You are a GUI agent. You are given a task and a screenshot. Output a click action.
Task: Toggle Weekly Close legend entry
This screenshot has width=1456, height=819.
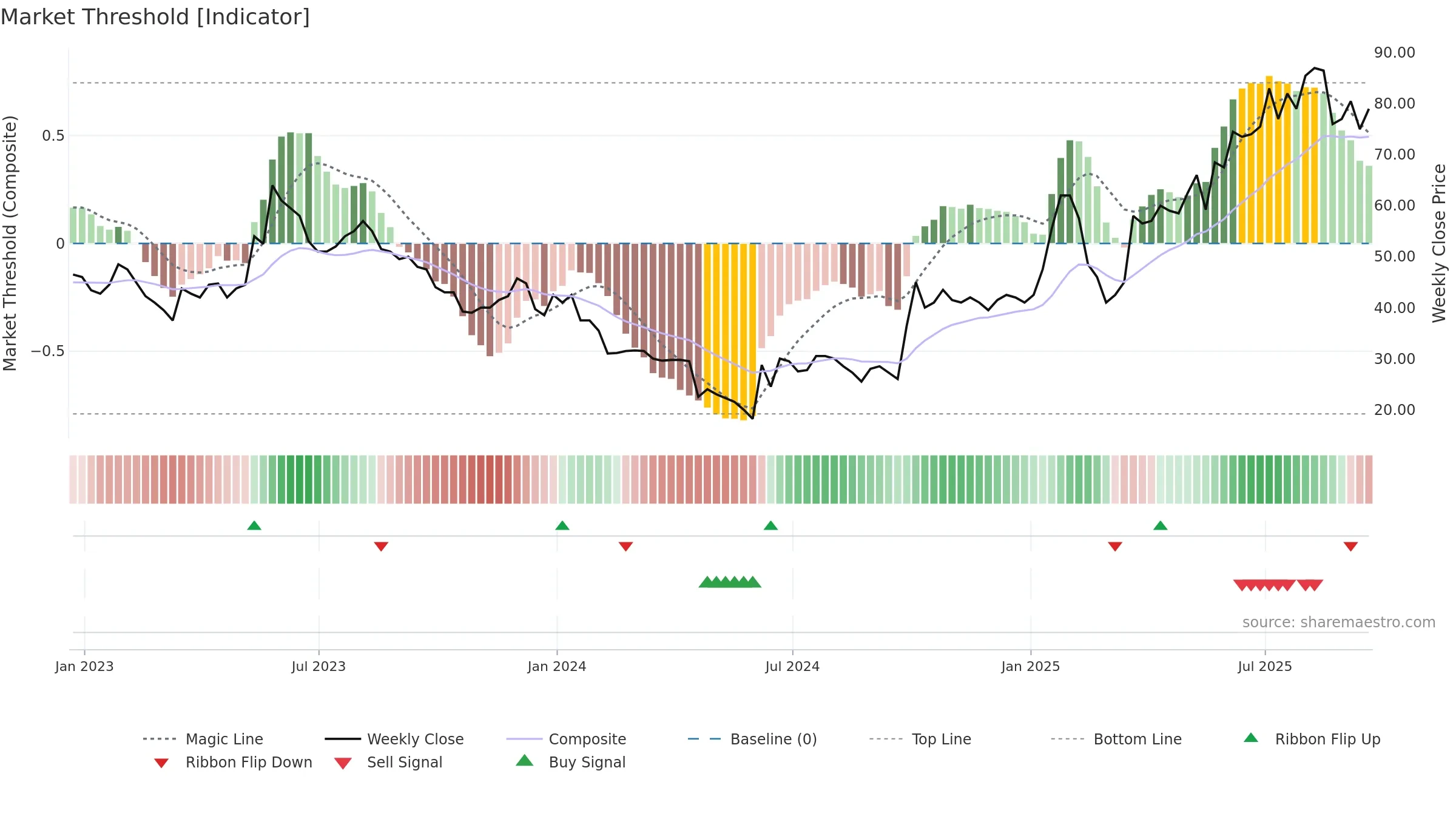click(394, 739)
